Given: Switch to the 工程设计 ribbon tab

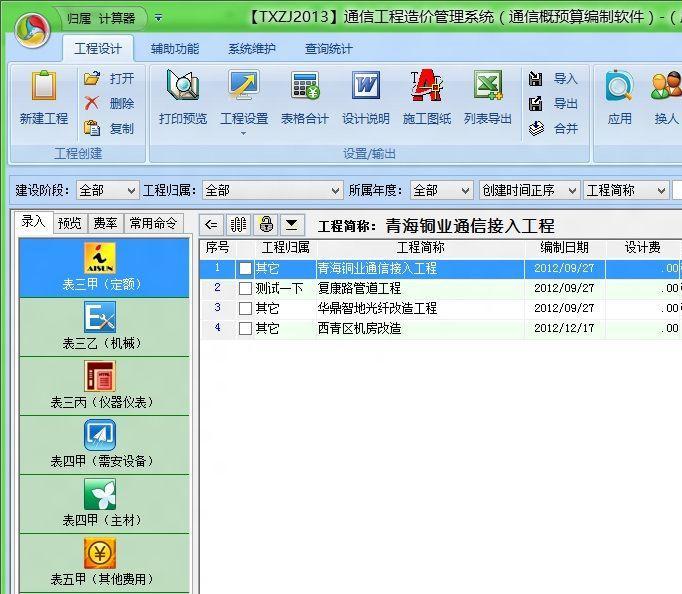Looking at the screenshot, I should [x=98, y=49].
